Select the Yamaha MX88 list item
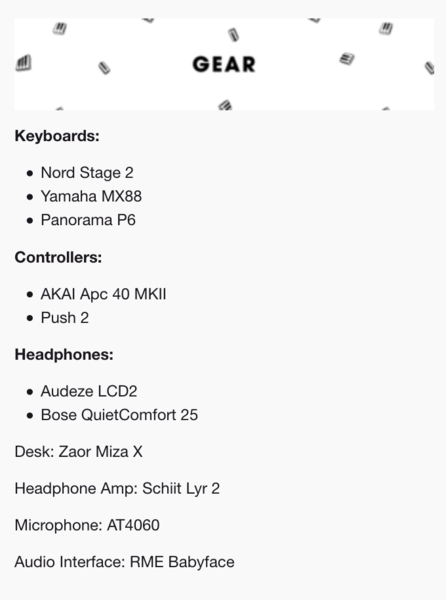The image size is (446, 600). [91, 196]
